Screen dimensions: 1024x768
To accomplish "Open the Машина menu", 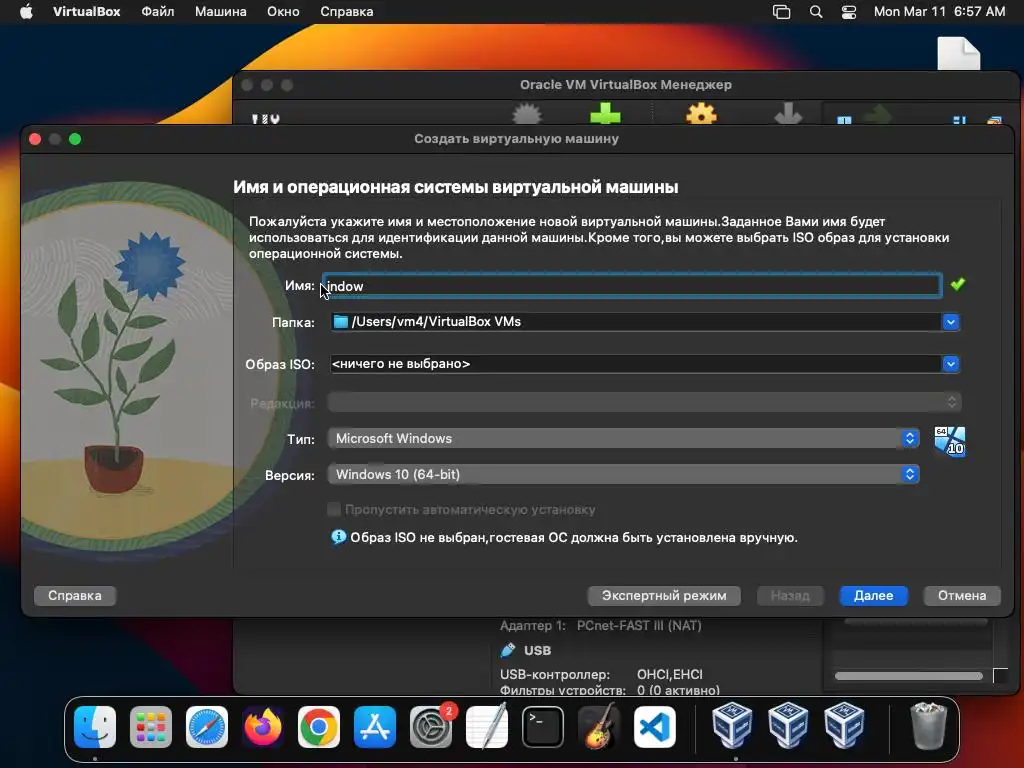I will click(x=221, y=12).
